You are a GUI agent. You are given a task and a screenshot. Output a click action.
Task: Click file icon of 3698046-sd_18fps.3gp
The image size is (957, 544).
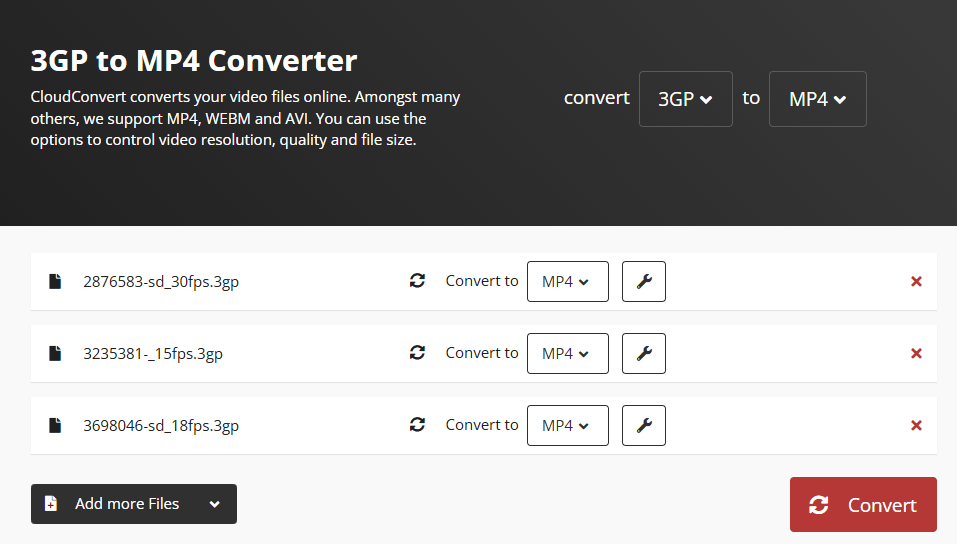pos(55,425)
